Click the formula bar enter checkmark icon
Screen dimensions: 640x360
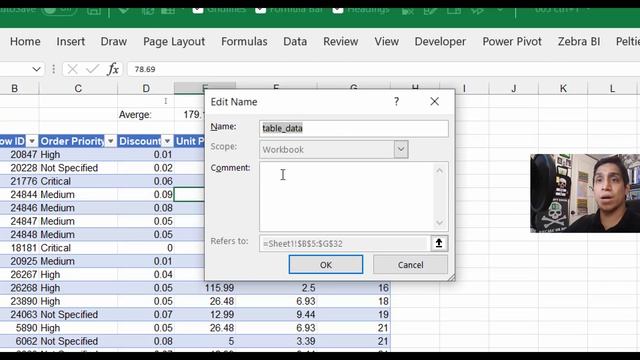(x=93, y=69)
